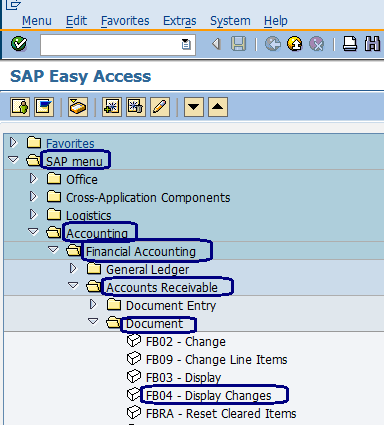Select Accounts Receivable tree label
384x427 pixels.
[x=162, y=288]
